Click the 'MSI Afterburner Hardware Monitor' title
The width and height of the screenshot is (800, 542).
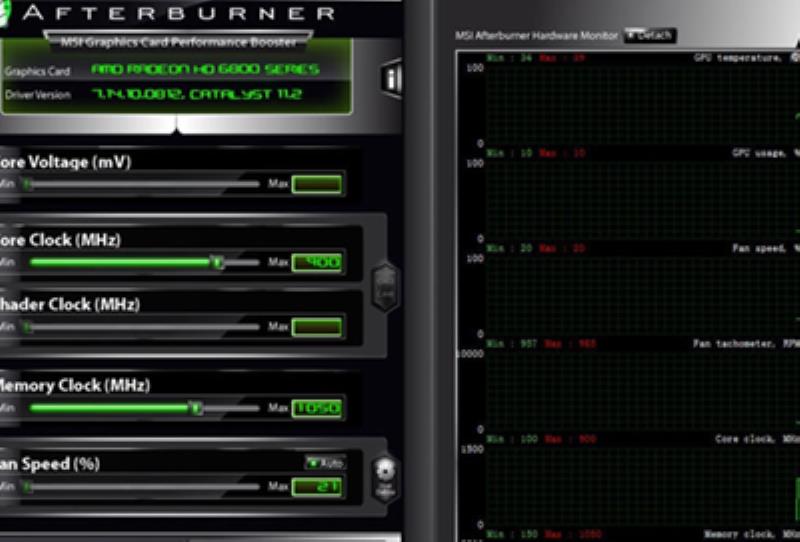pyautogui.click(x=536, y=36)
